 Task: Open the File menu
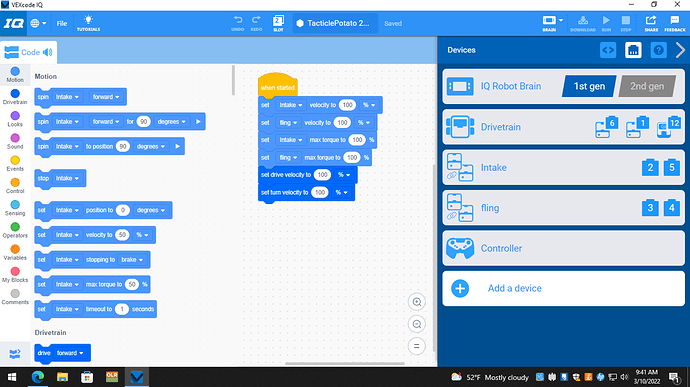pyautogui.click(x=62, y=23)
